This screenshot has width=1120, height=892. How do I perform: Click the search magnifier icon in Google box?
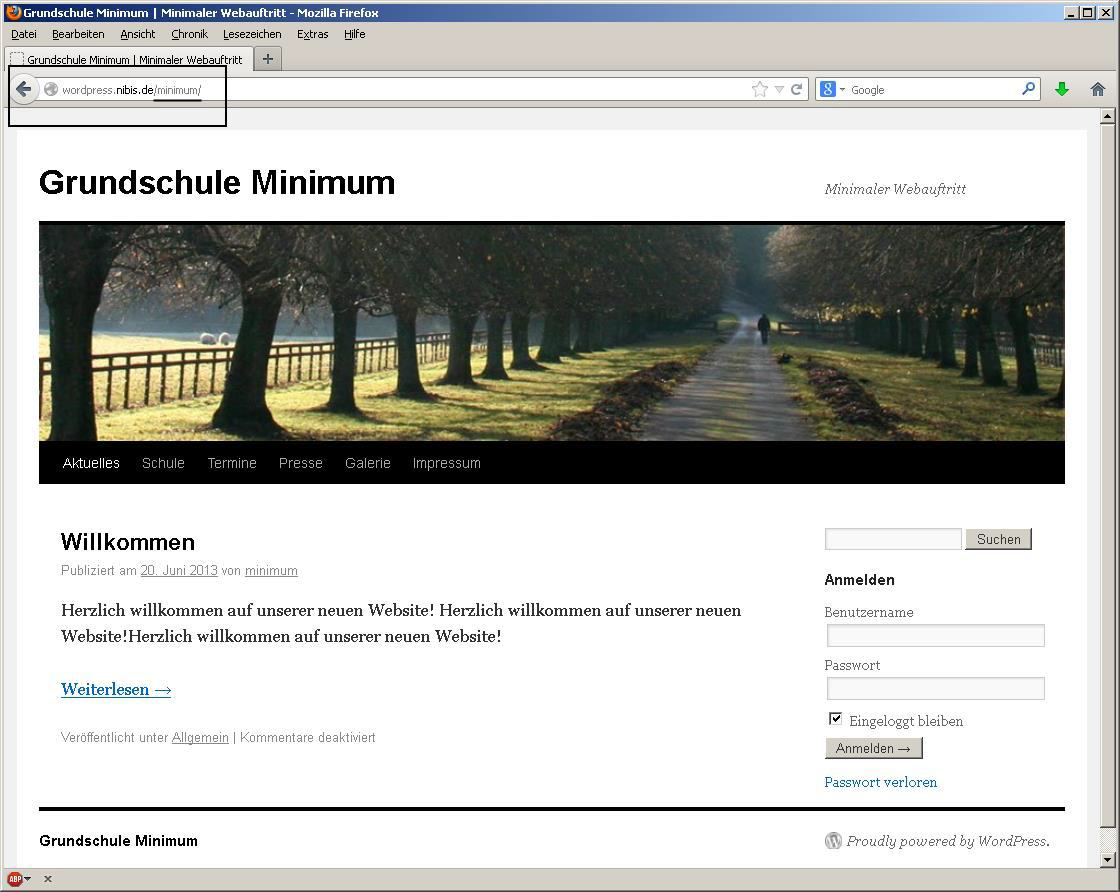click(1028, 89)
